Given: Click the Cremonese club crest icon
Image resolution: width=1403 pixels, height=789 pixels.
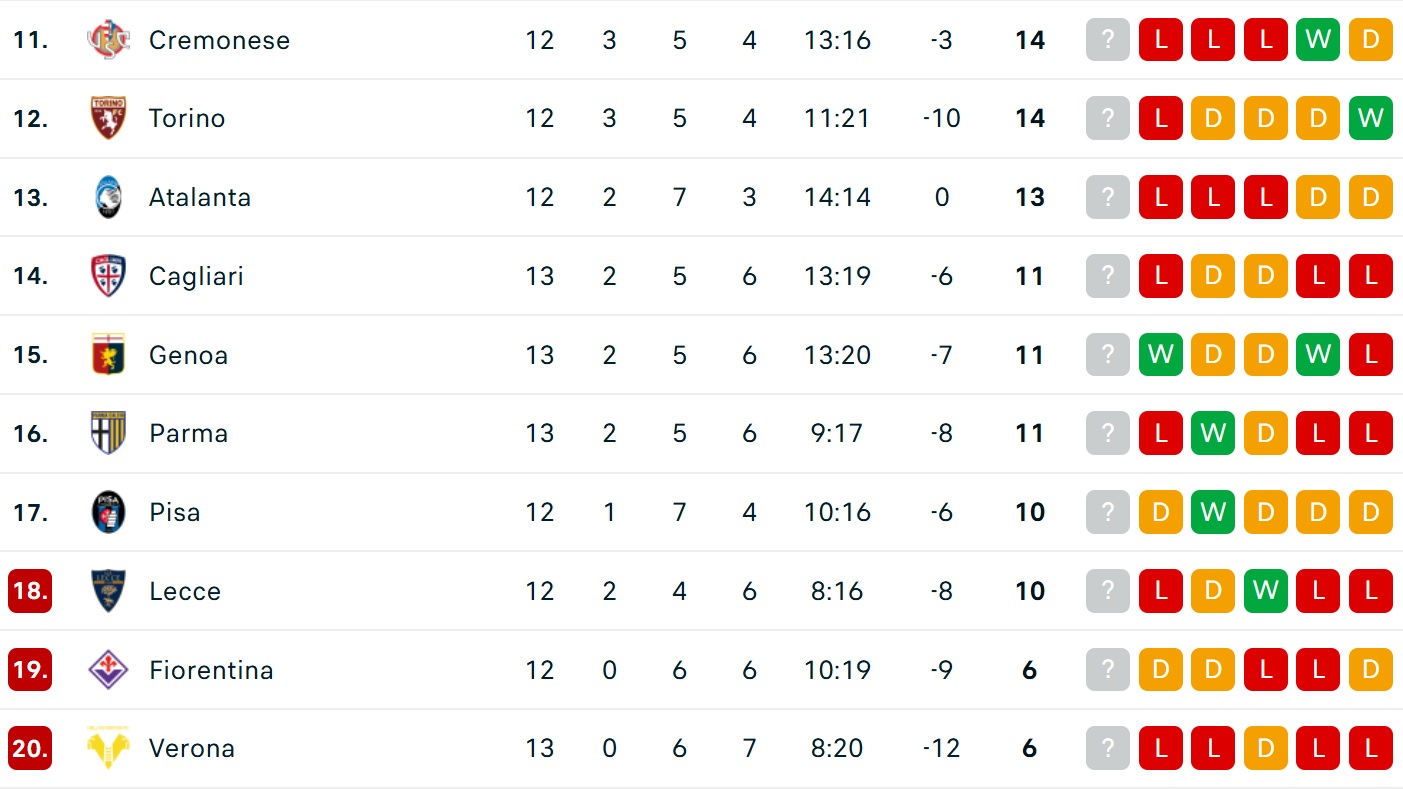Looking at the screenshot, I should point(108,40).
